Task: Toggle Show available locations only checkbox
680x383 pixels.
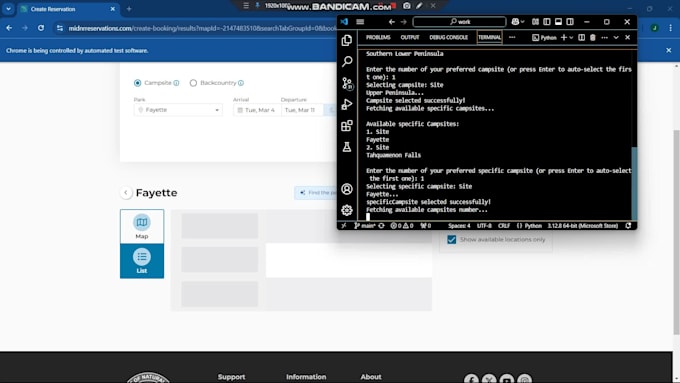Action: pyautogui.click(x=451, y=239)
